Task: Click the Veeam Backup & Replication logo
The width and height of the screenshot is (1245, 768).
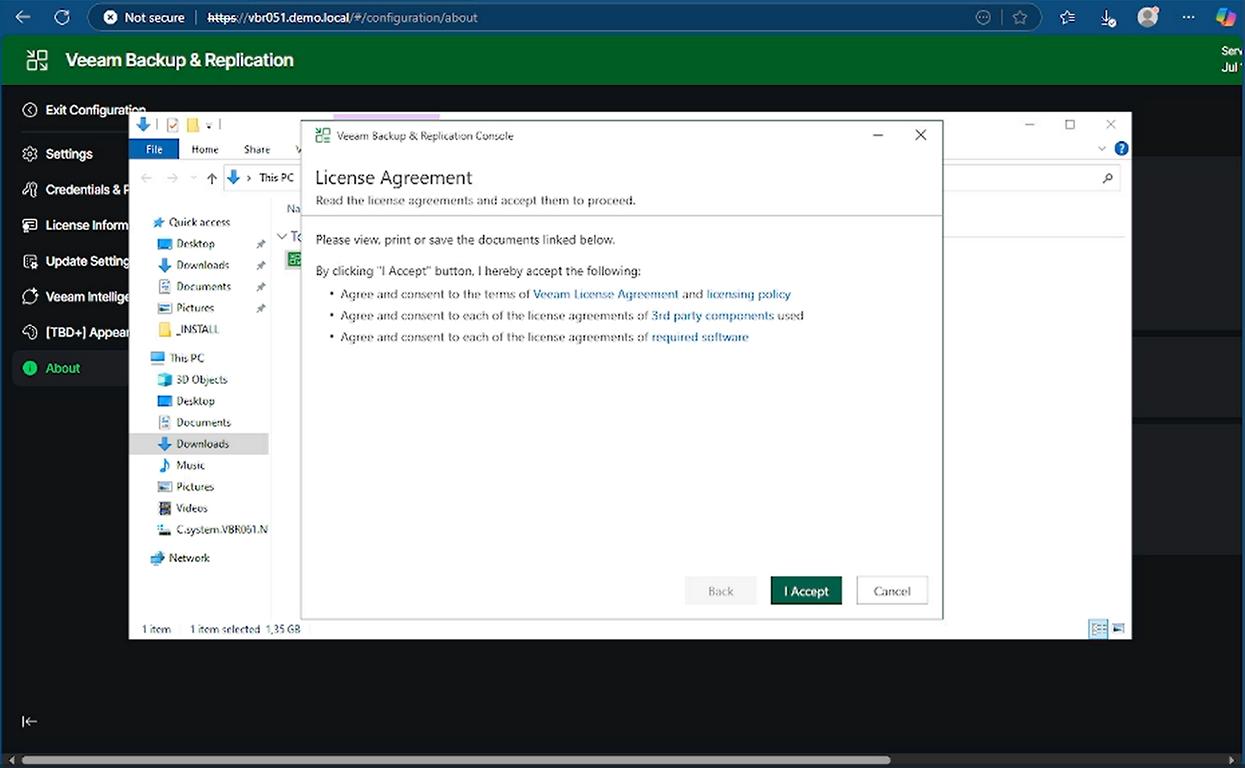Action: (x=37, y=60)
